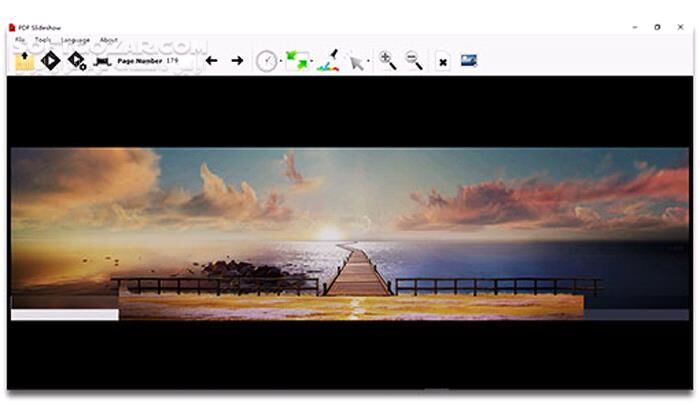Click the black X close-document icon
The height and width of the screenshot is (412, 700).
pos(442,62)
